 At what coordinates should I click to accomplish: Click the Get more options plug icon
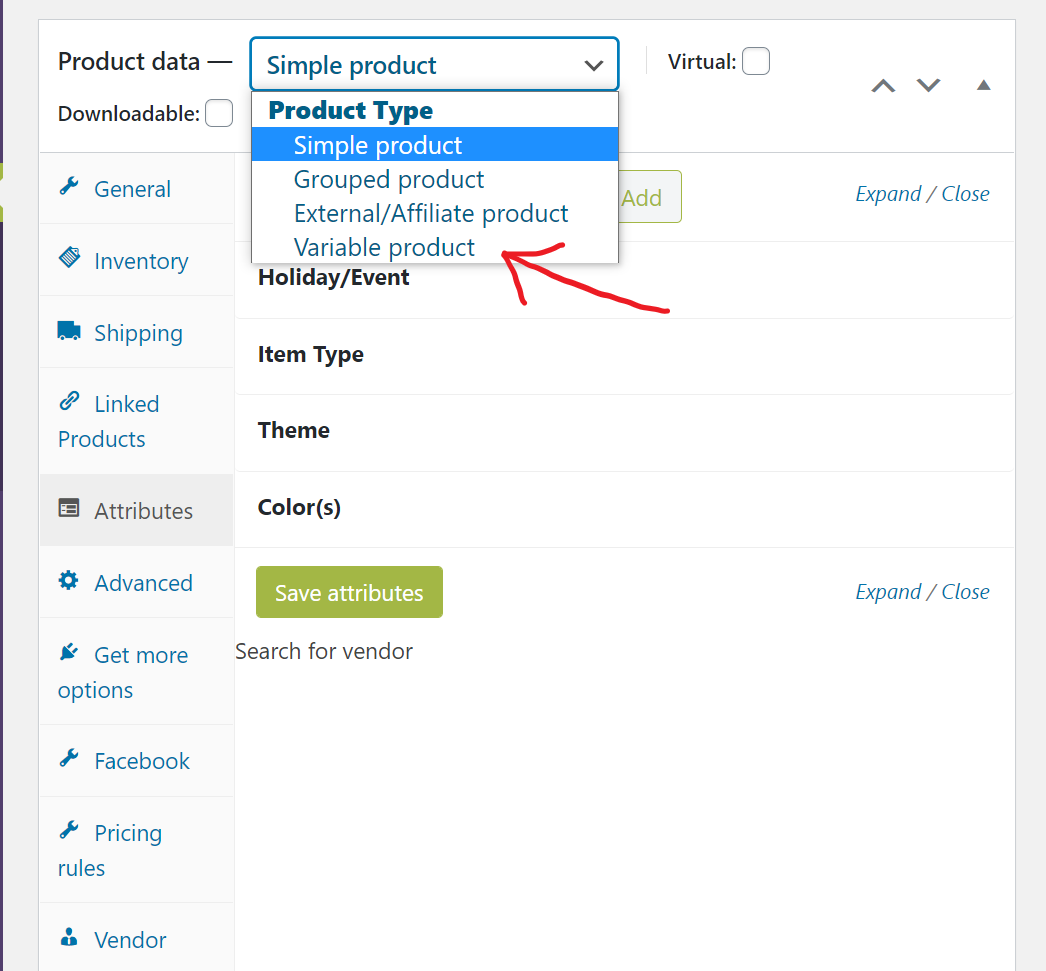pyautogui.click(x=69, y=652)
